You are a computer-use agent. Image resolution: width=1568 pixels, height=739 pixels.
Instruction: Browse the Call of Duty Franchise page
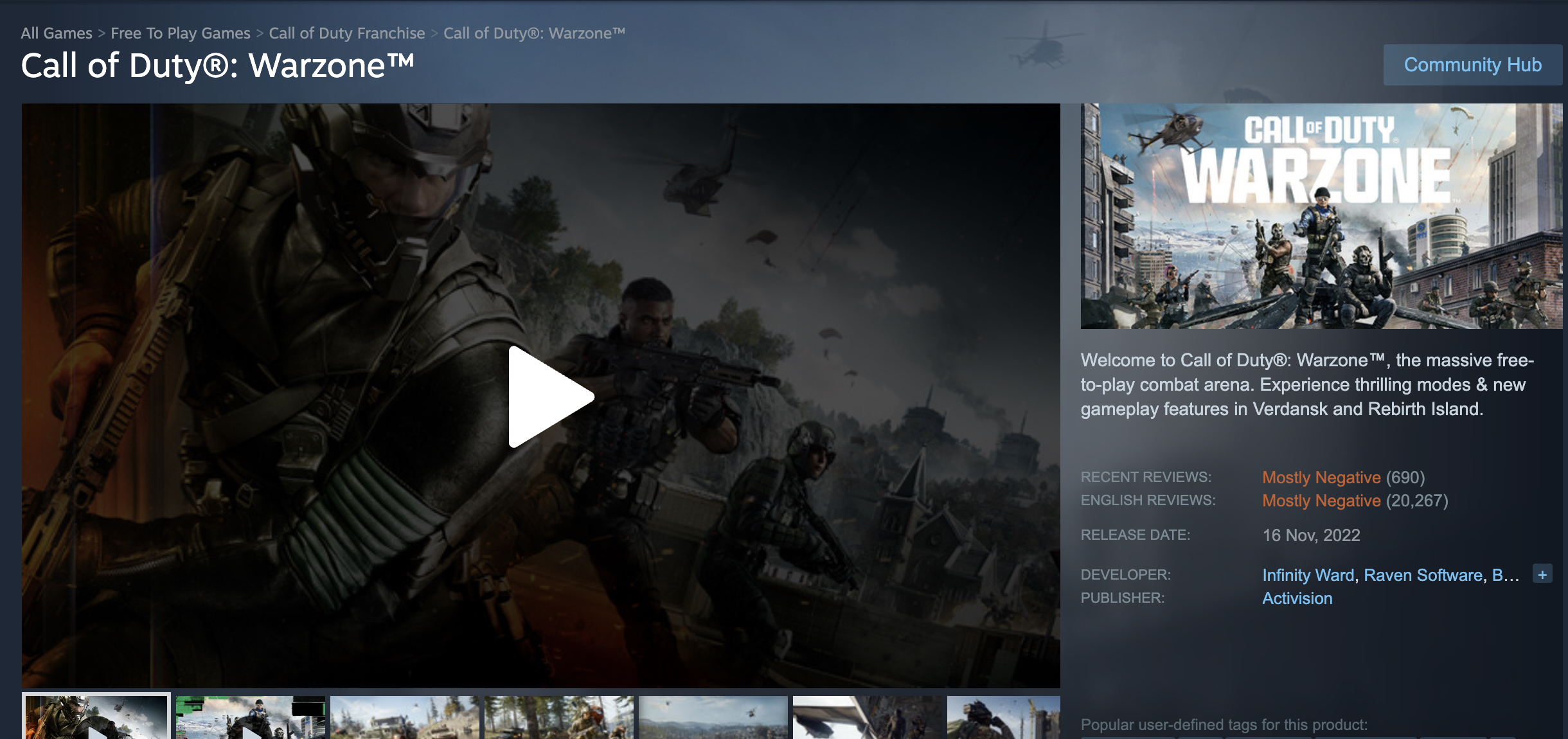coord(346,33)
